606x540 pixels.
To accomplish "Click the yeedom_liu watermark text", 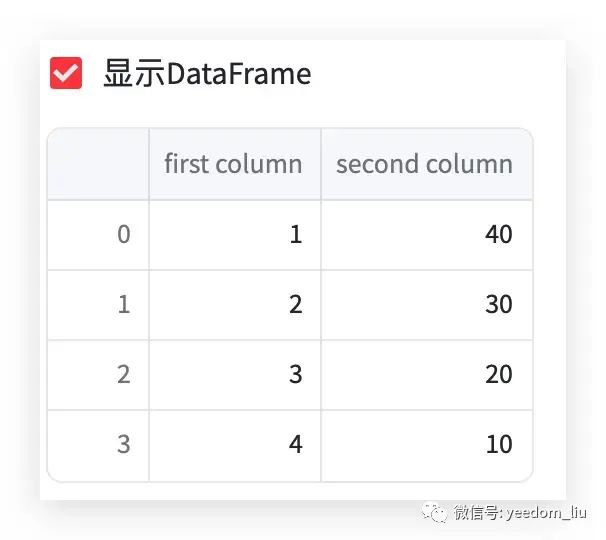I will 546,513.
